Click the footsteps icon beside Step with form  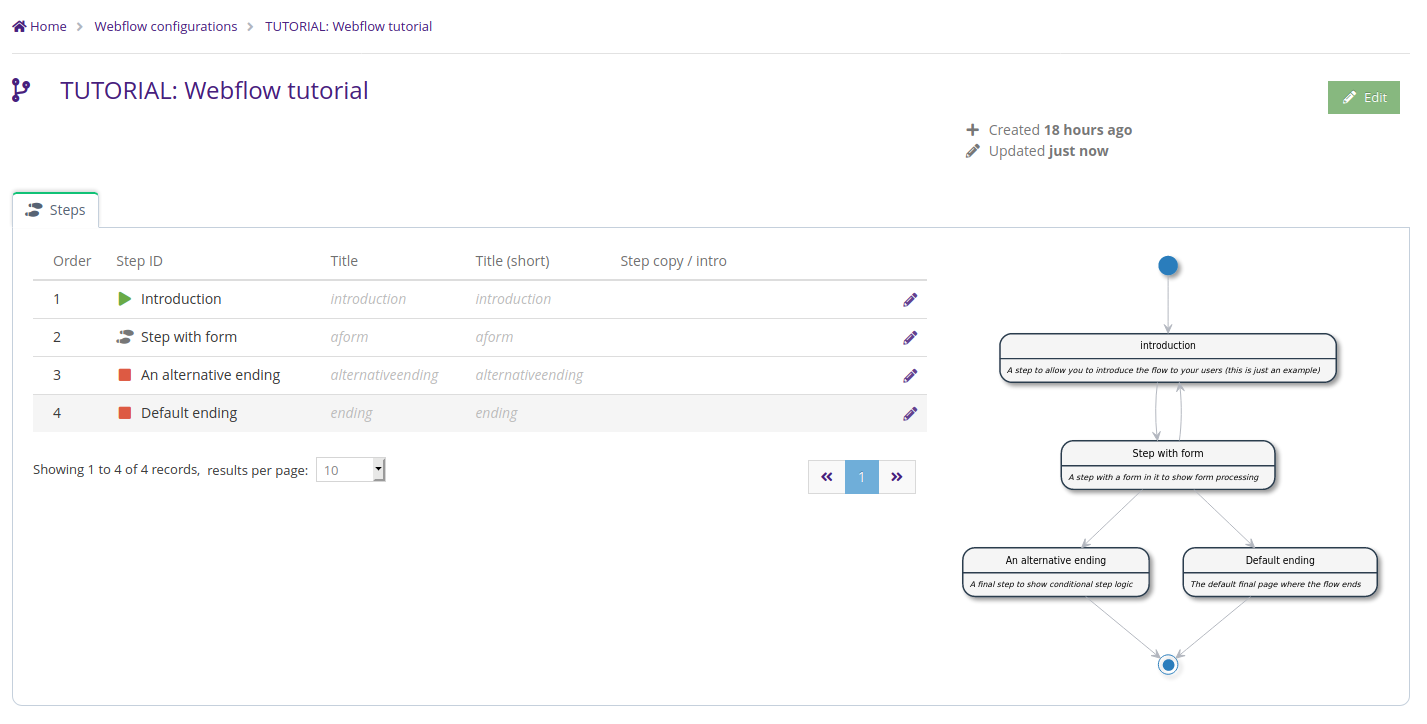coord(125,337)
